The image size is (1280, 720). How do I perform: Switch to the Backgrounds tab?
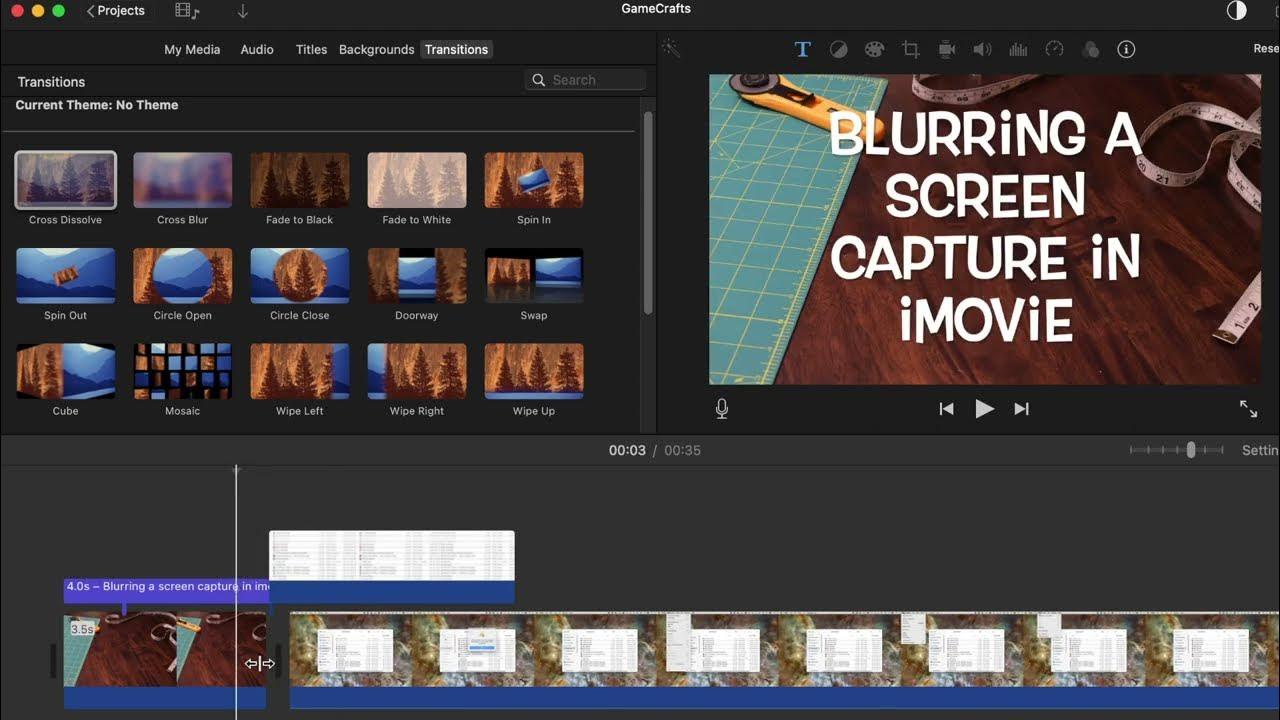376,49
